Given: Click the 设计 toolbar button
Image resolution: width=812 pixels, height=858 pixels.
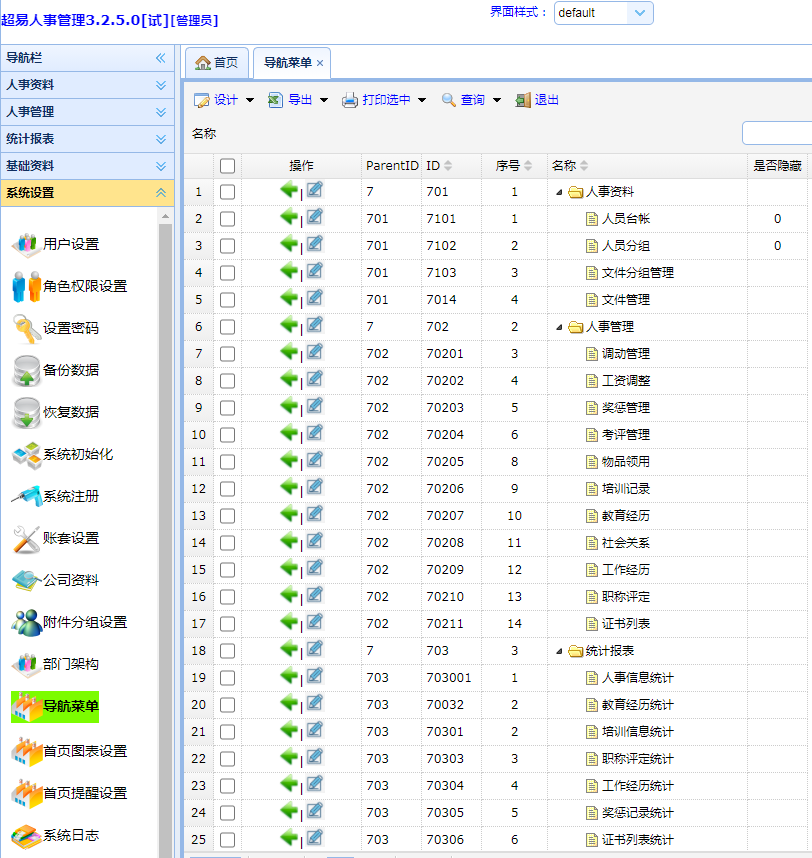Looking at the screenshot, I should (216, 100).
